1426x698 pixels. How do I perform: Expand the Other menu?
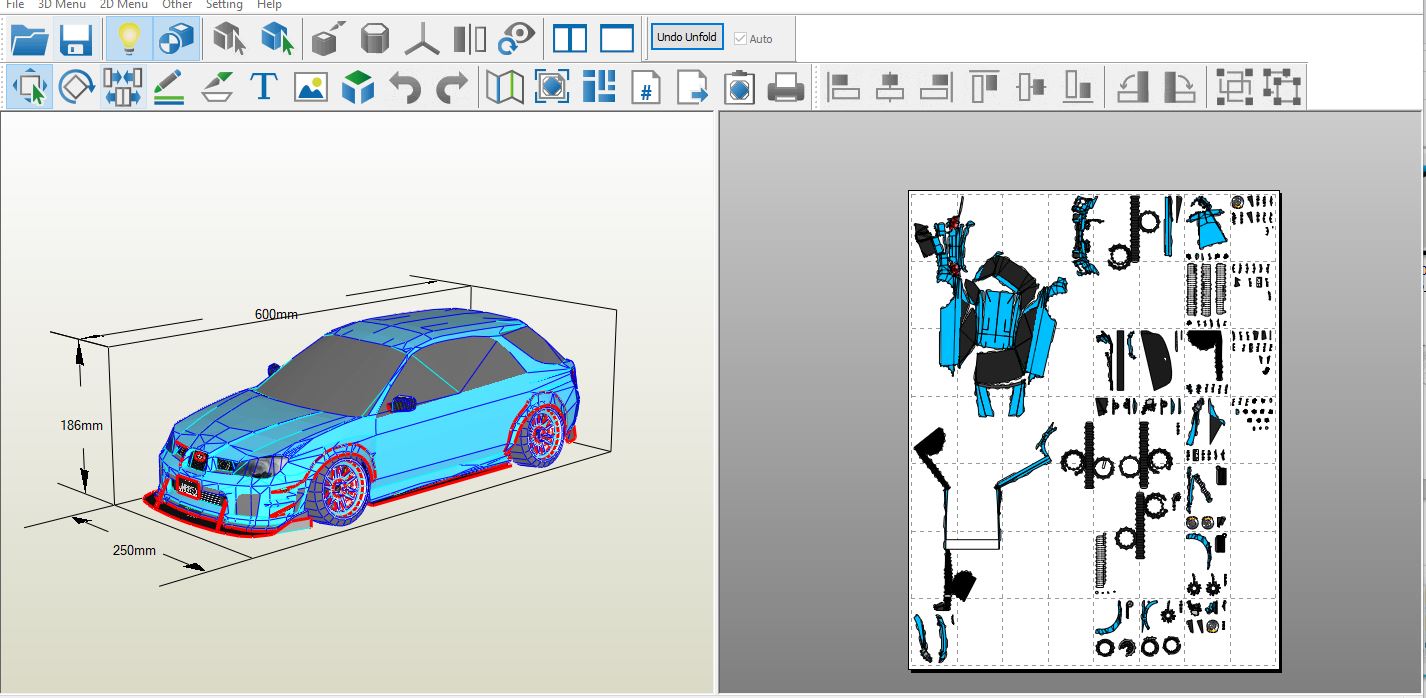177,5
